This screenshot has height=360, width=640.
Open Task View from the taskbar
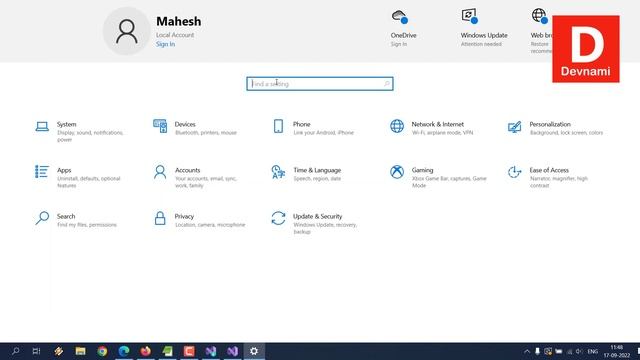(x=36, y=351)
